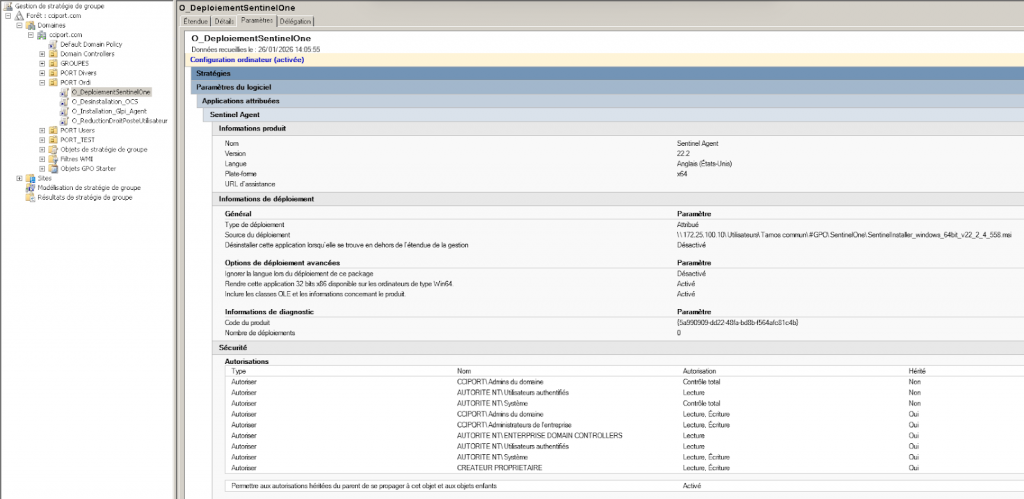1024x499 pixels.
Task: Click the SentinelInstaller .msi source path
Action: (844, 234)
